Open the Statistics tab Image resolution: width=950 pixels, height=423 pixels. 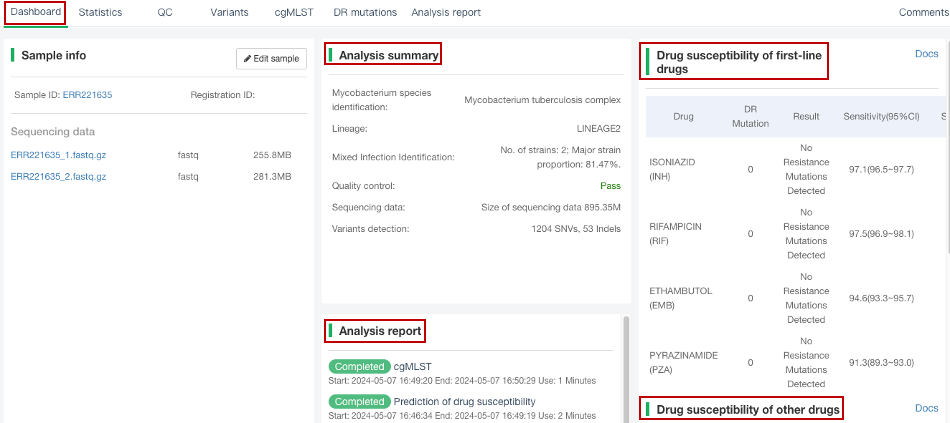click(100, 13)
